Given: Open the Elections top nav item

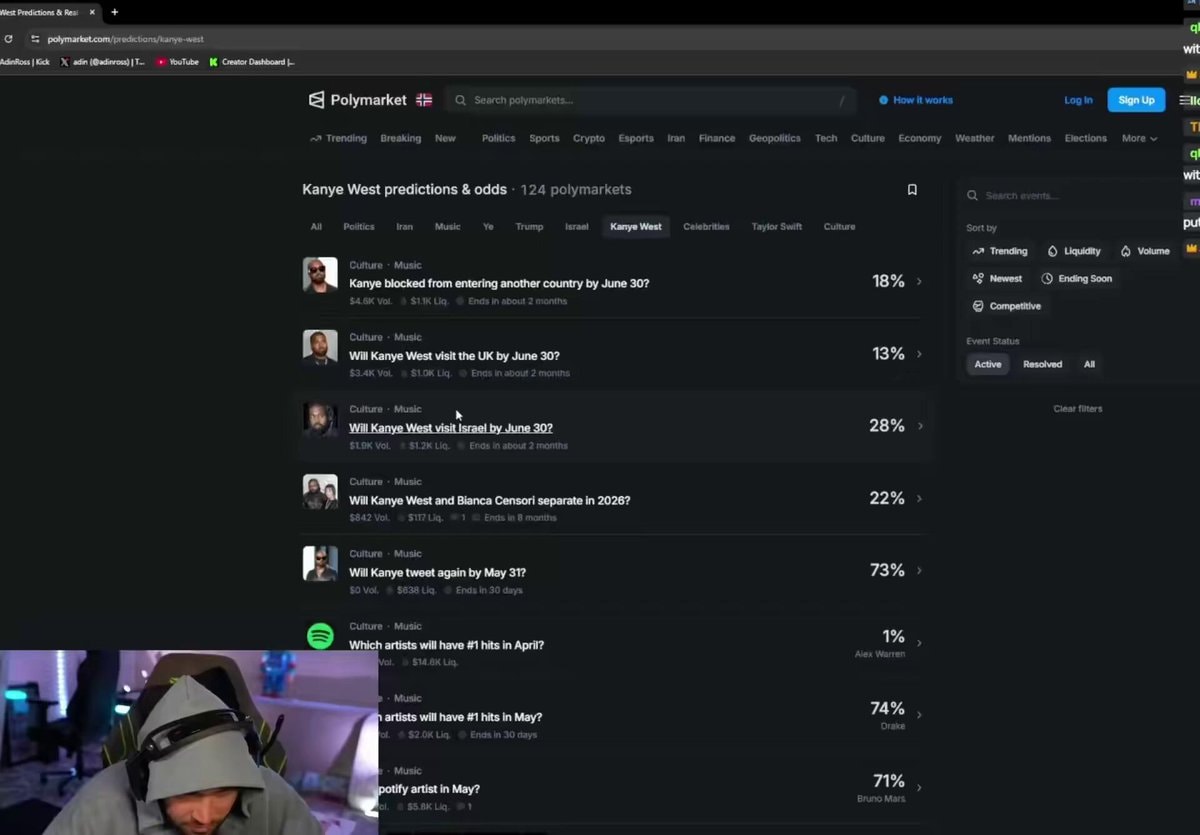Looking at the screenshot, I should (x=1086, y=138).
